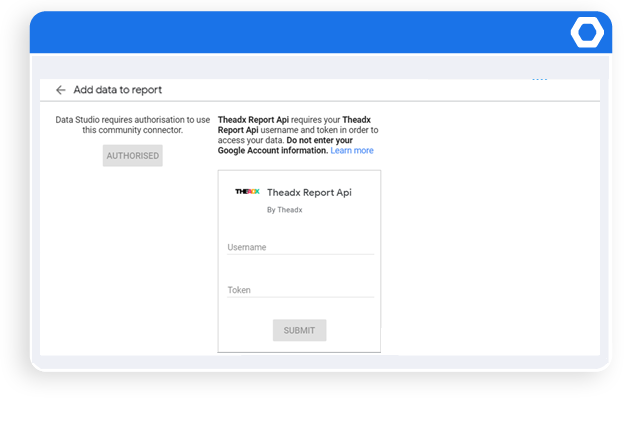Click the Add data to report title
Viewport: 642px width, 421px height.
pos(118,90)
